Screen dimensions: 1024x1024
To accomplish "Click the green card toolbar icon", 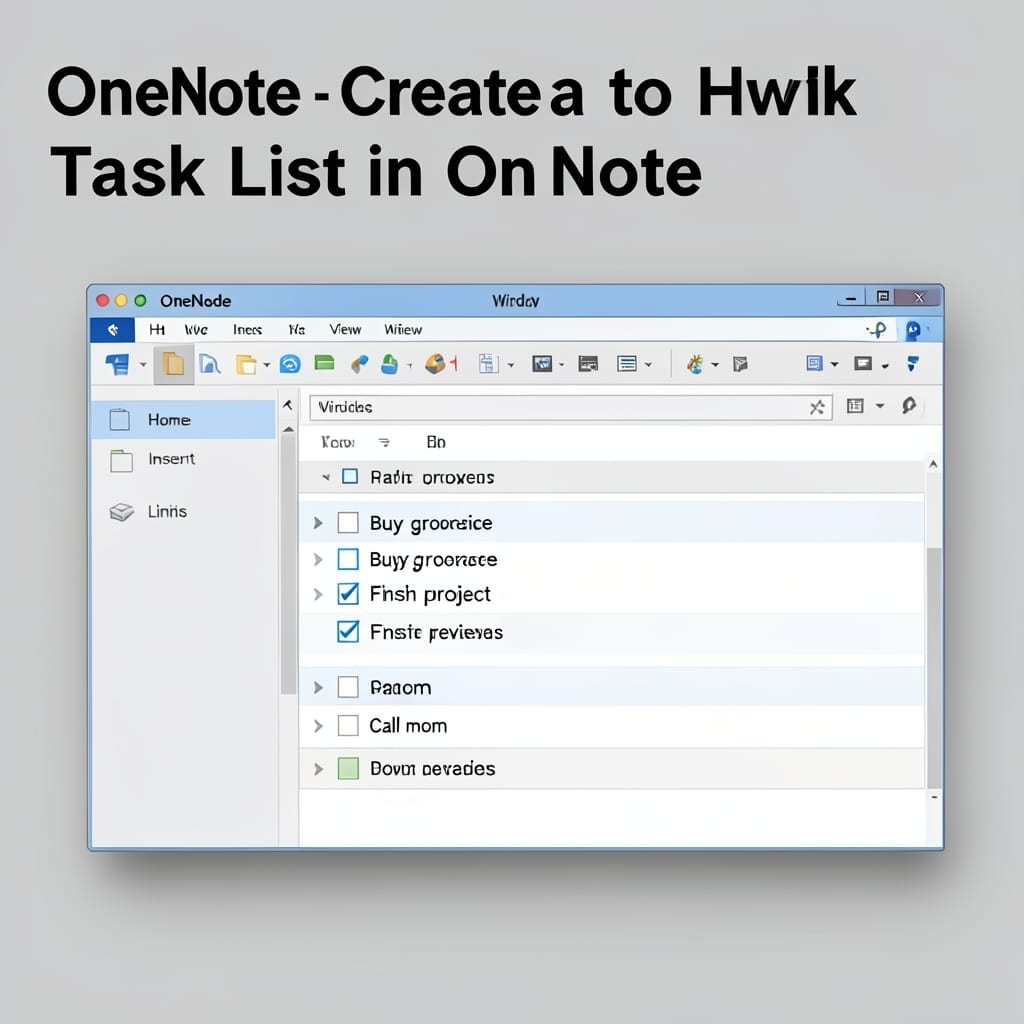I will point(324,362).
